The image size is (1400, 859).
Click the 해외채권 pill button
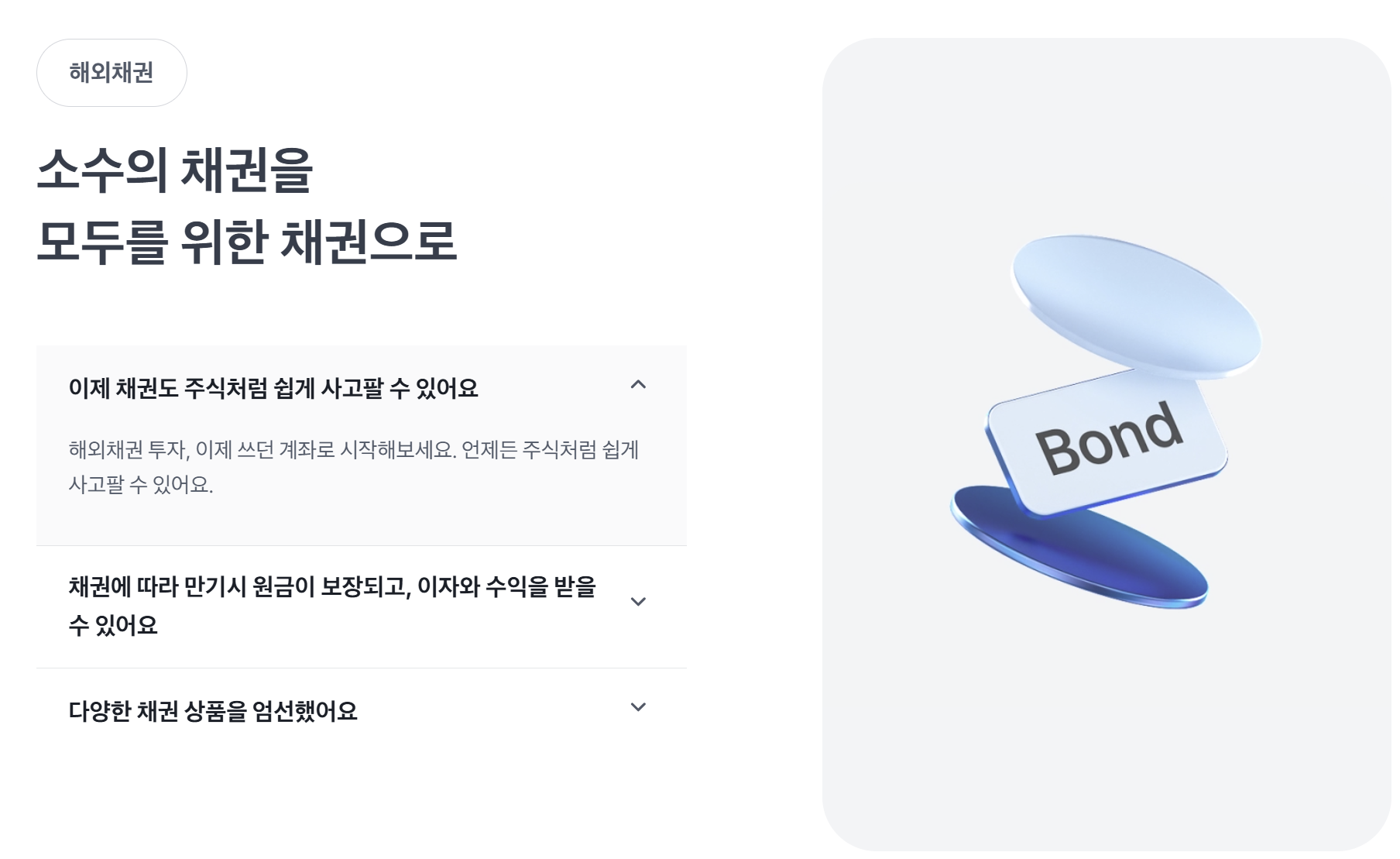pyautogui.click(x=112, y=73)
